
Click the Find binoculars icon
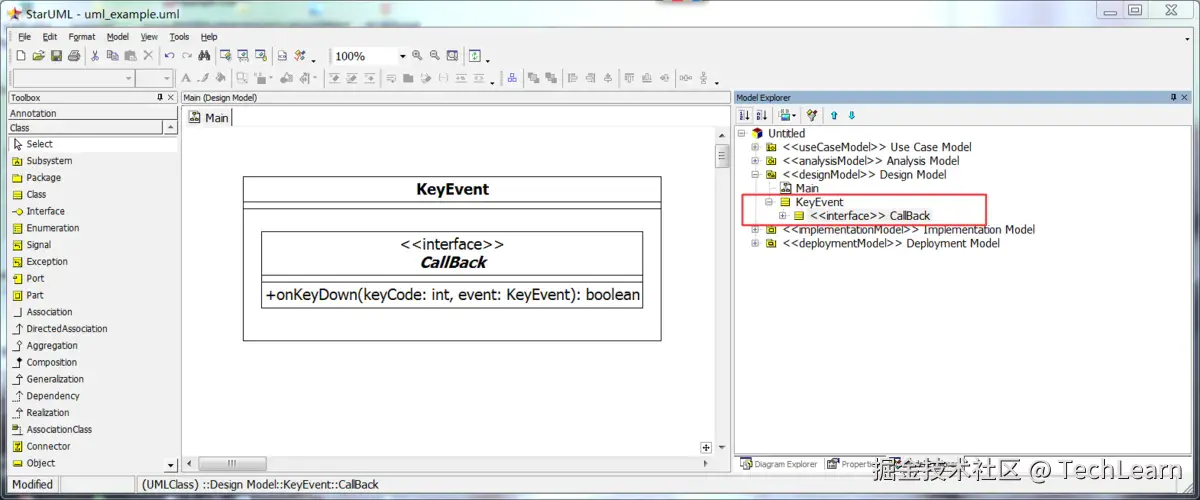(203, 56)
